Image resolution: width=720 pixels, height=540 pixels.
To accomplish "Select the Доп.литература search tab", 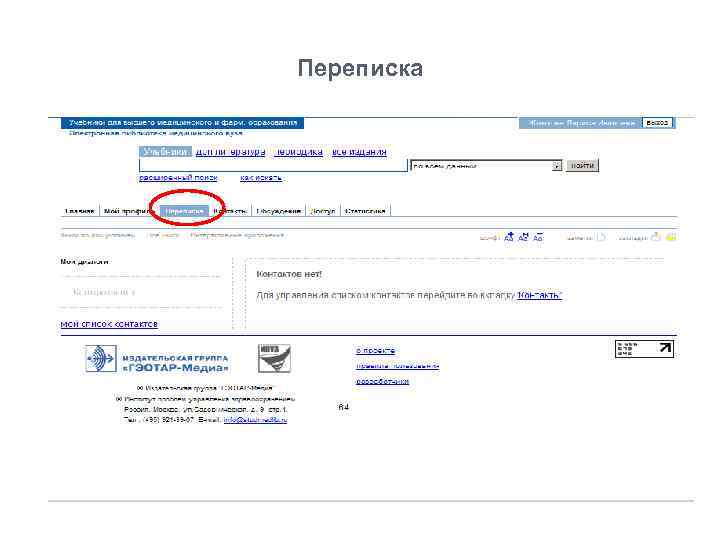I will (231, 152).
